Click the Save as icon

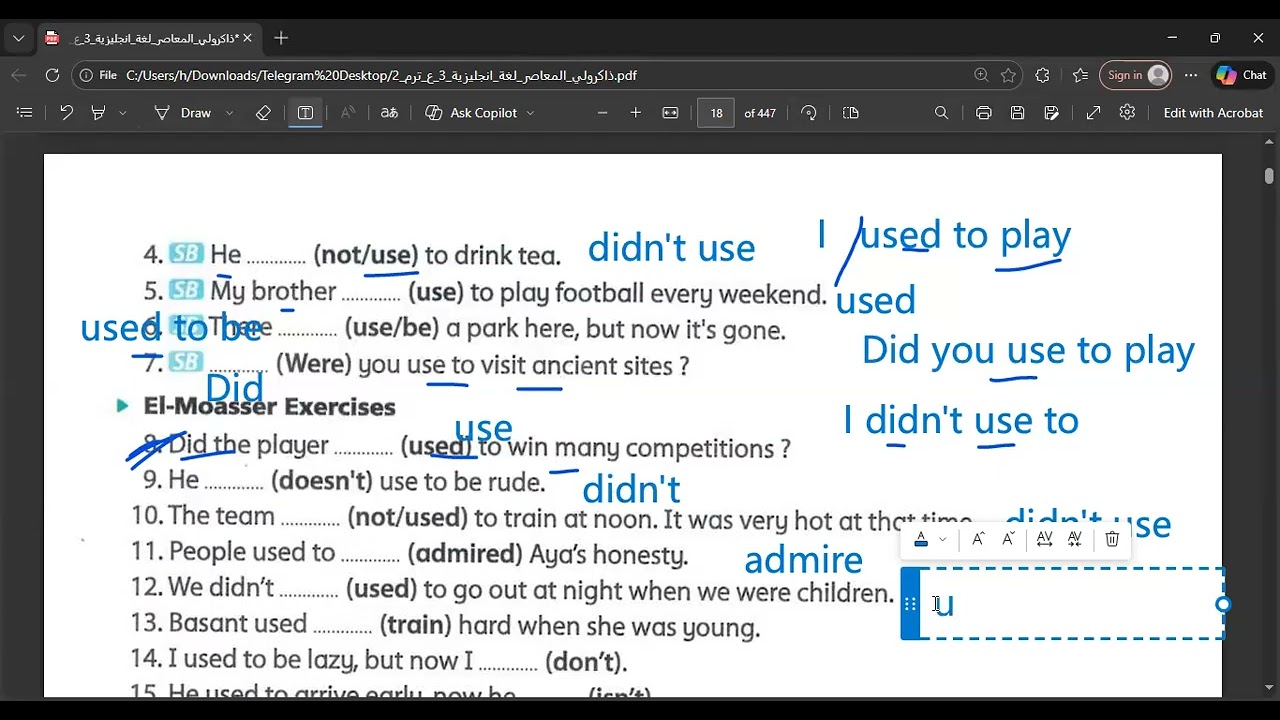pos(1052,113)
